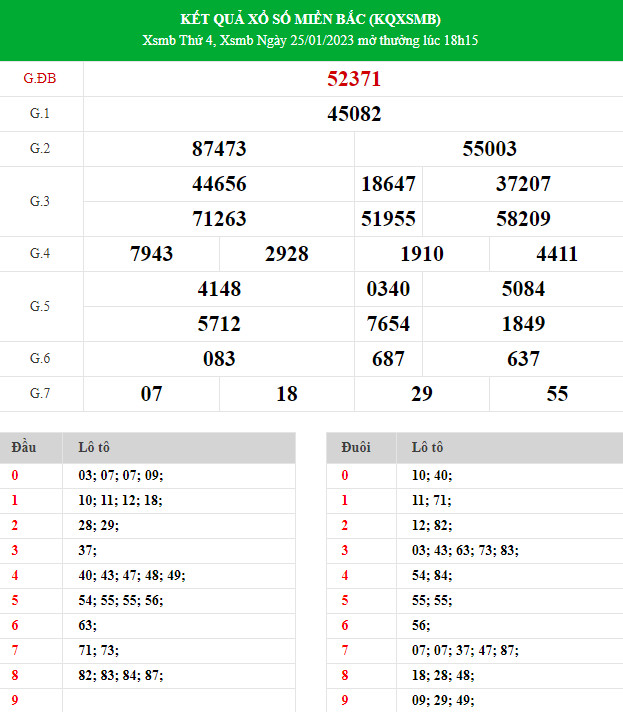Click G.4 number 4411
The image size is (623, 712).
557,254
